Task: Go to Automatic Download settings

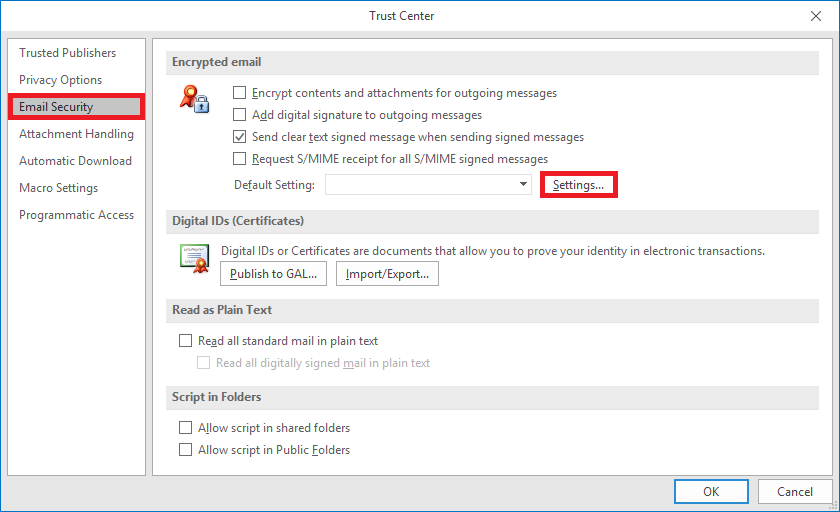Action: [75, 161]
